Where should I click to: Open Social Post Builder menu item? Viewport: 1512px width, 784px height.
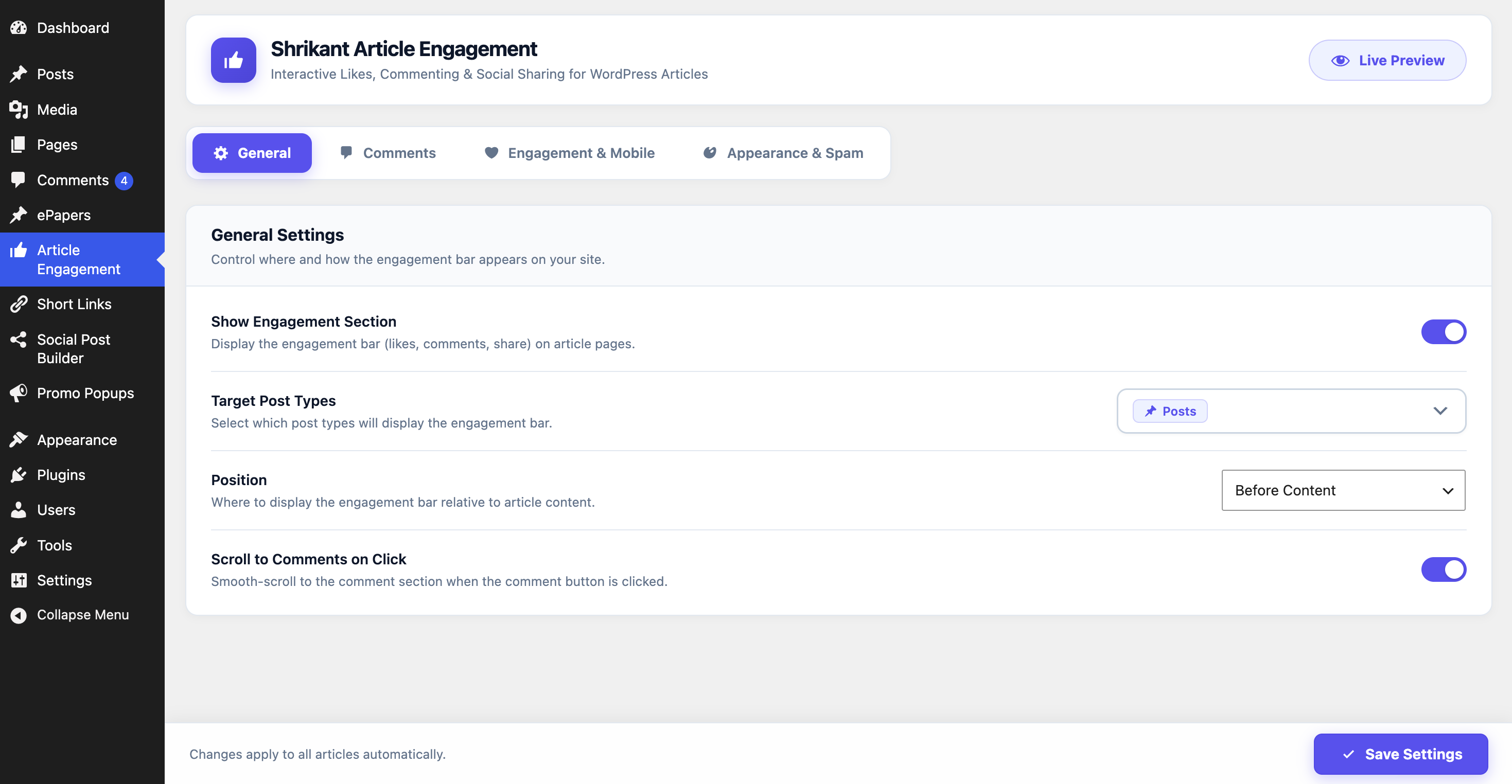pos(82,349)
